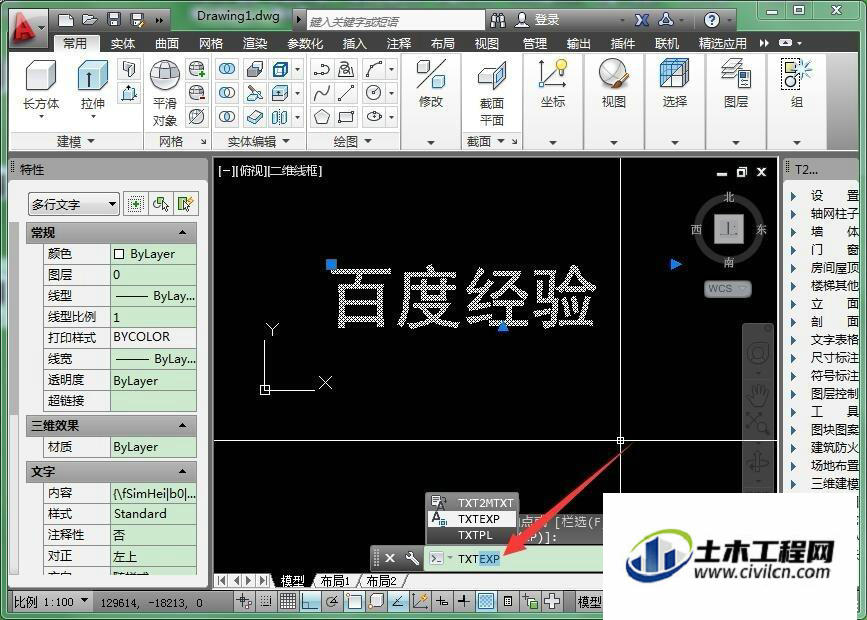The width and height of the screenshot is (867, 620).
Task: Select the Spline drawing tool
Action: tap(321, 93)
